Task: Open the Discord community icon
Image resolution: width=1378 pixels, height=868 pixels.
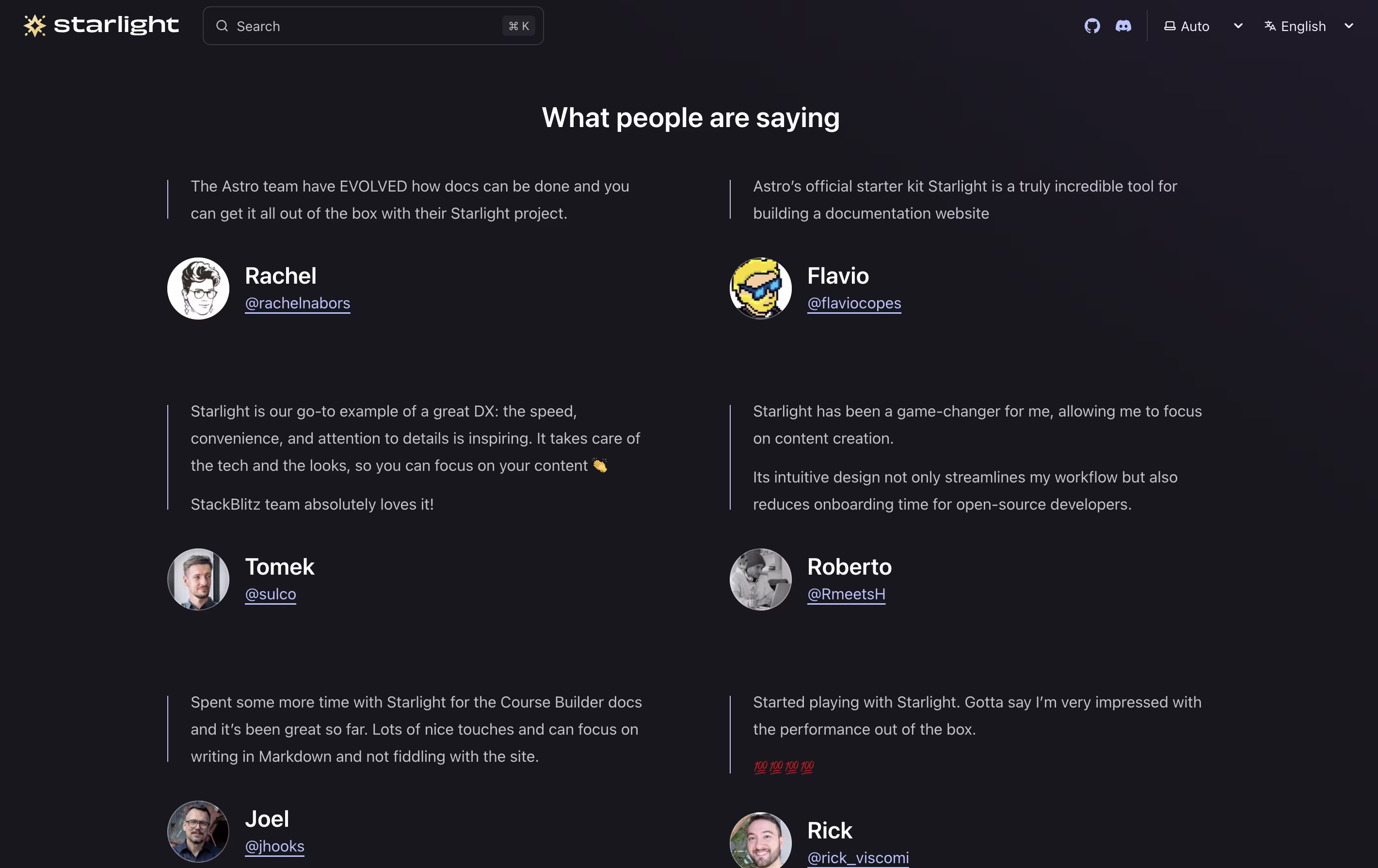Action: point(1123,26)
